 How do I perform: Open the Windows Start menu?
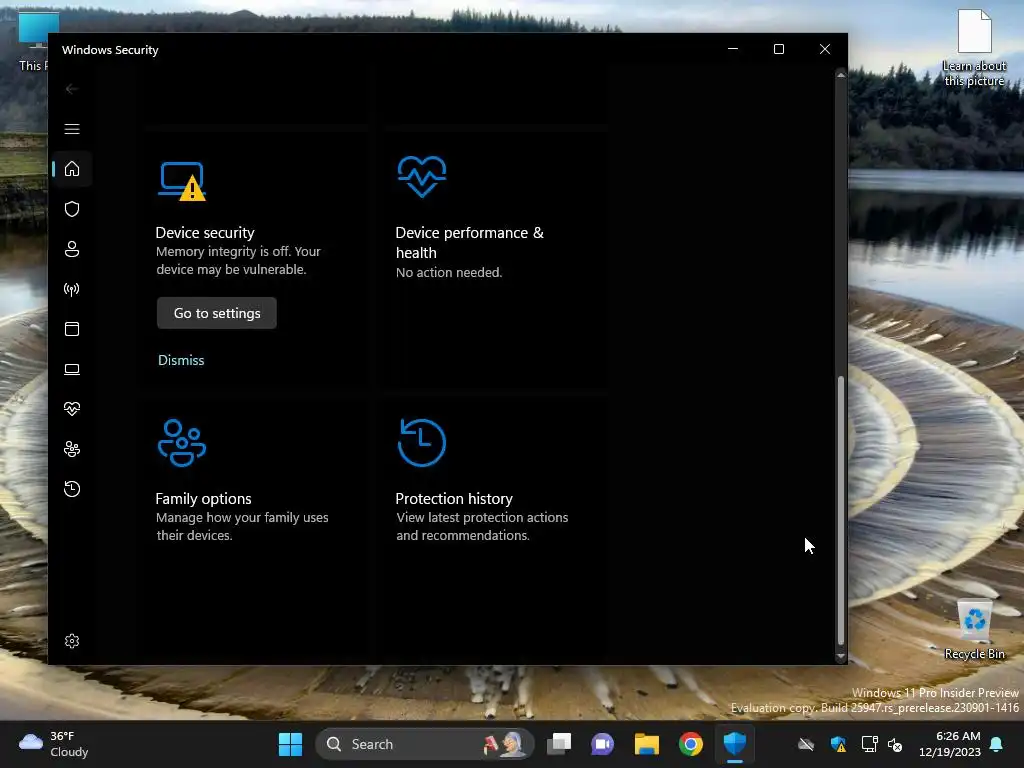(290, 744)
